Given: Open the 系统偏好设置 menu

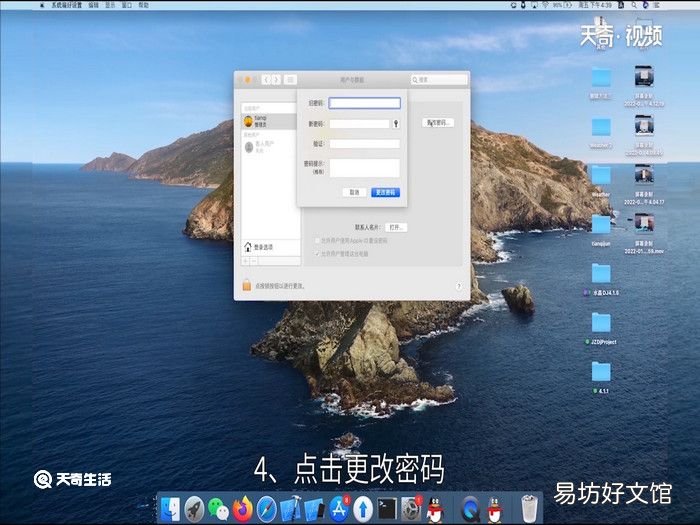Looking at the screenshot, I should [x=66, y=5].
